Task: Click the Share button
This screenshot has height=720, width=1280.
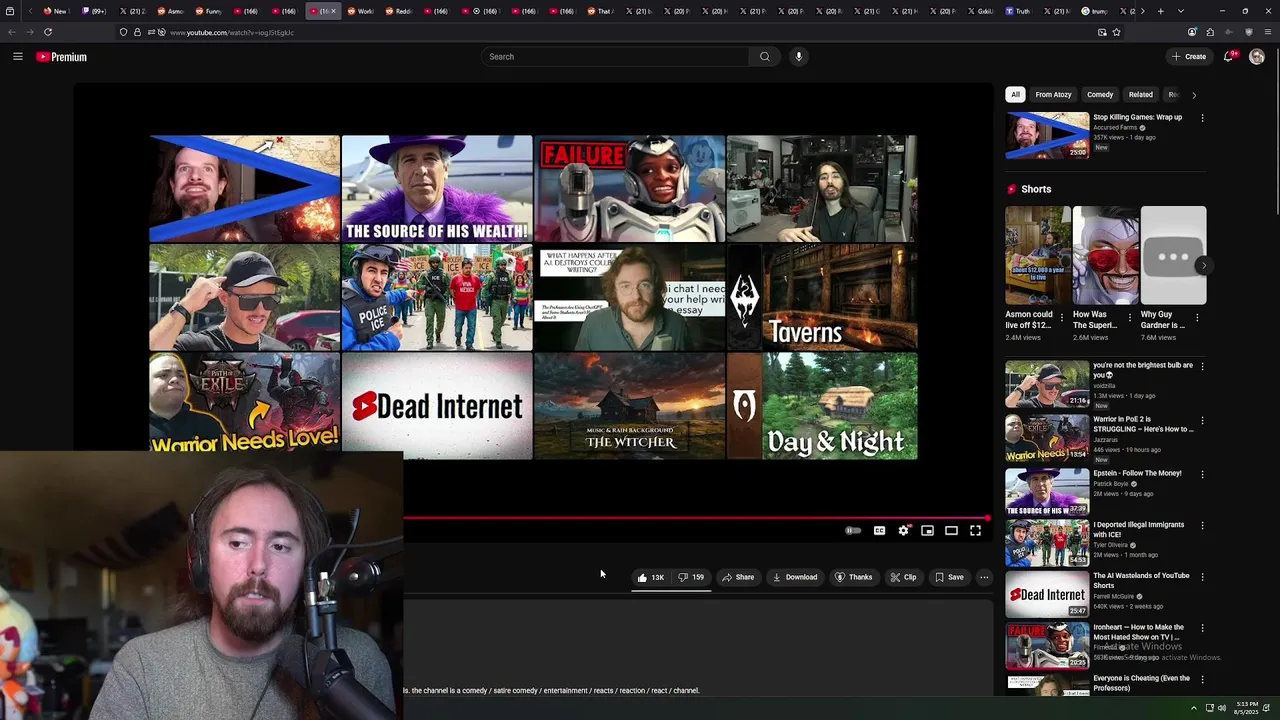Action: (738, 577)
